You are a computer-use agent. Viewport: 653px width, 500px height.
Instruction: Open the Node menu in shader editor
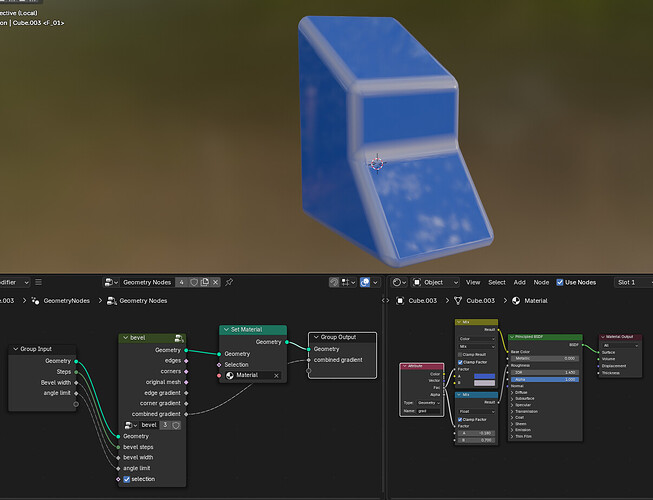[541, 282]
